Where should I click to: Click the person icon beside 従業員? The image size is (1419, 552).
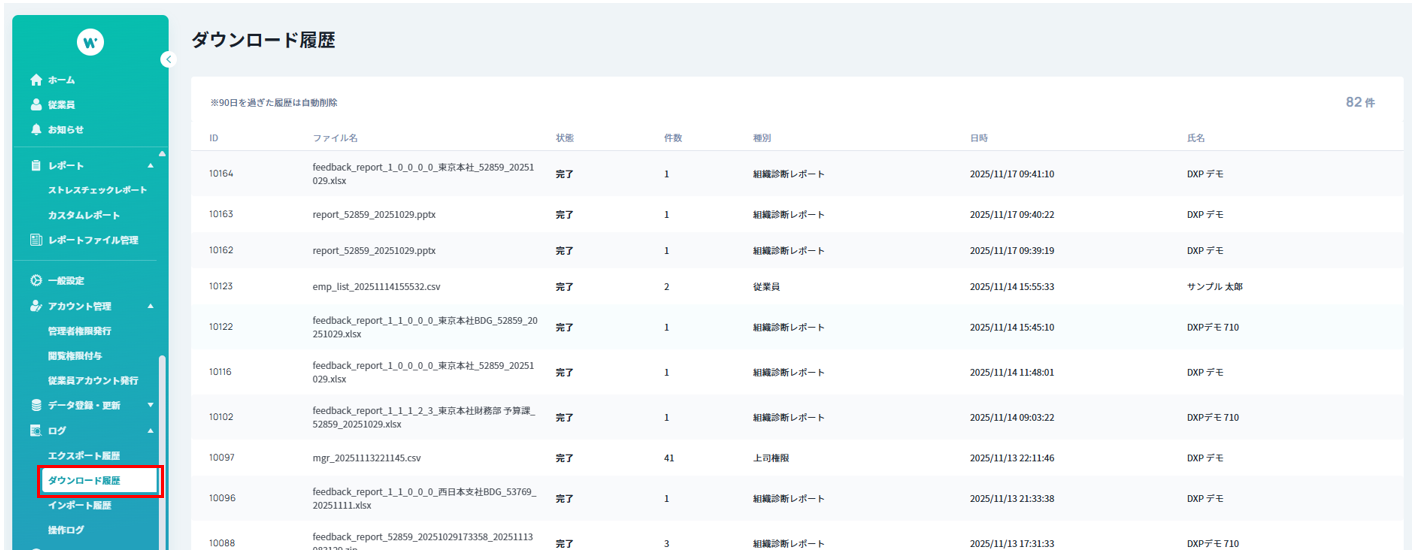click(x=36, y=104)
